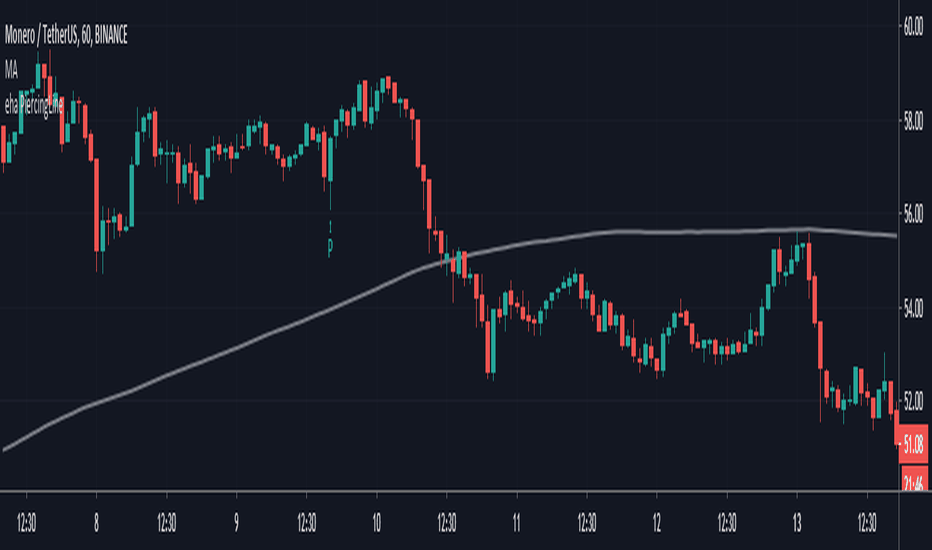Click date label 12 on time axis

(x=657, y=523)
